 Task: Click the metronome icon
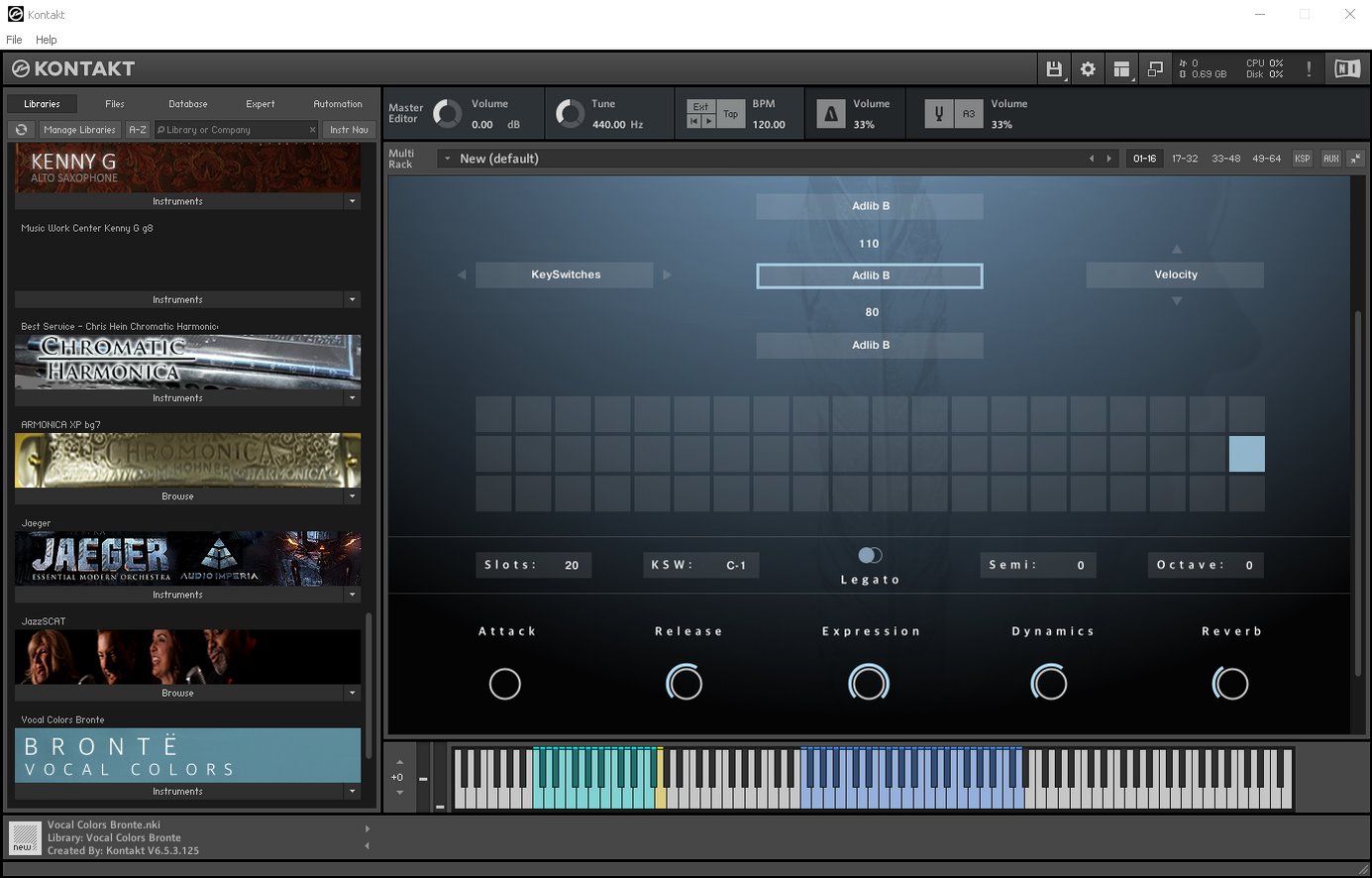830,114
